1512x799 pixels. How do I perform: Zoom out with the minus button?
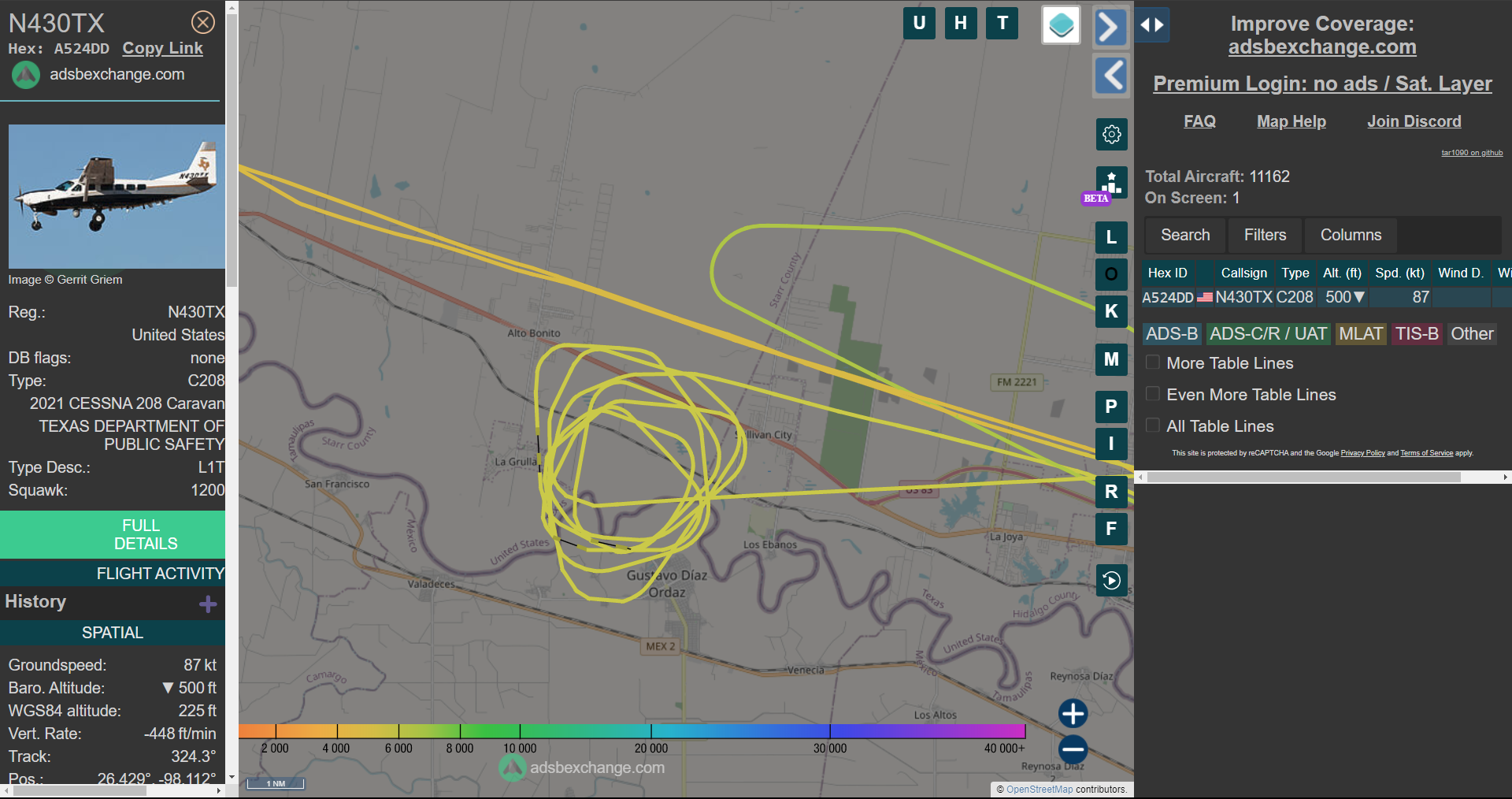(x=1073, y=749)
